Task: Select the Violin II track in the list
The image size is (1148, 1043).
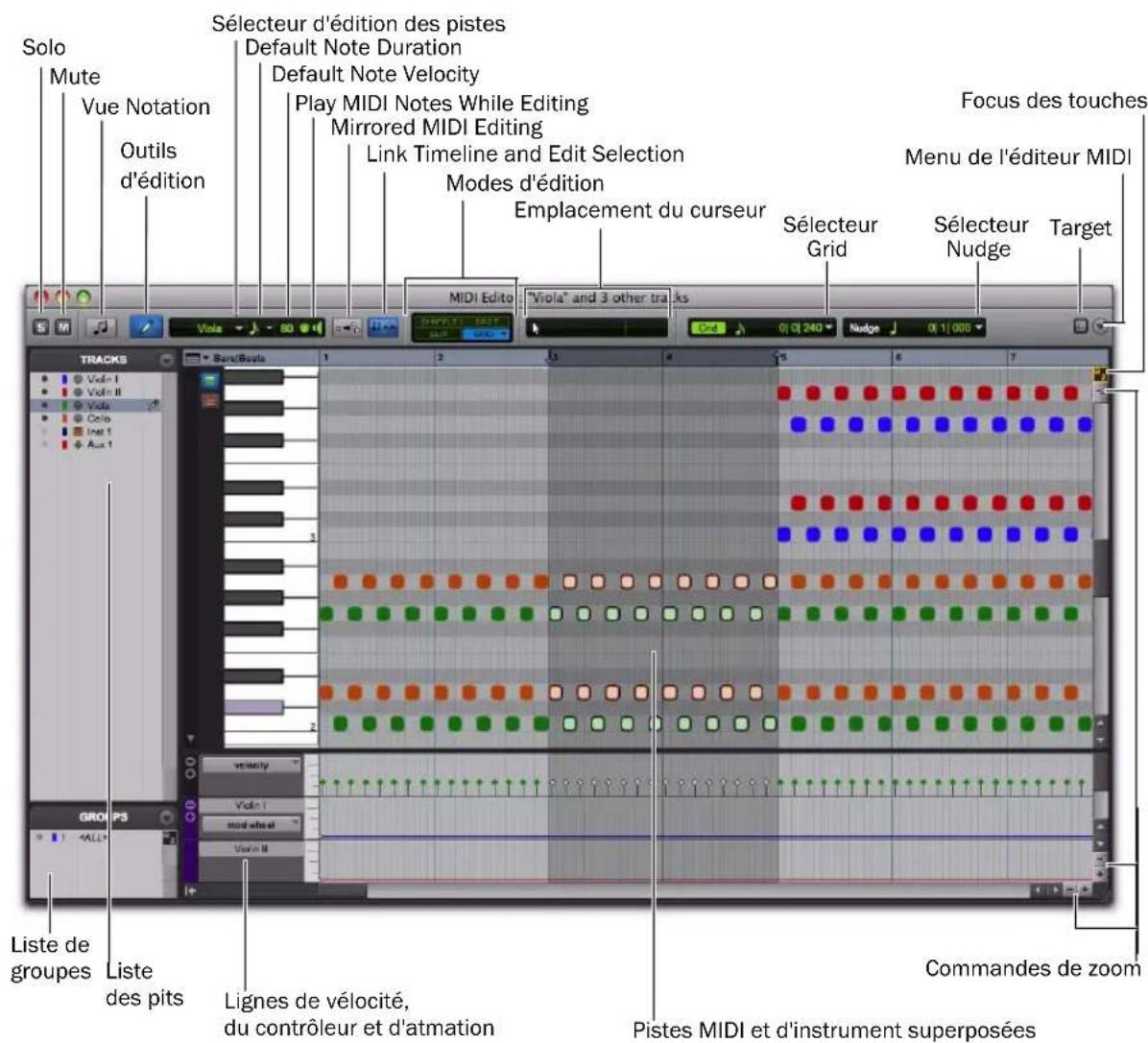Action: point(104,392)
